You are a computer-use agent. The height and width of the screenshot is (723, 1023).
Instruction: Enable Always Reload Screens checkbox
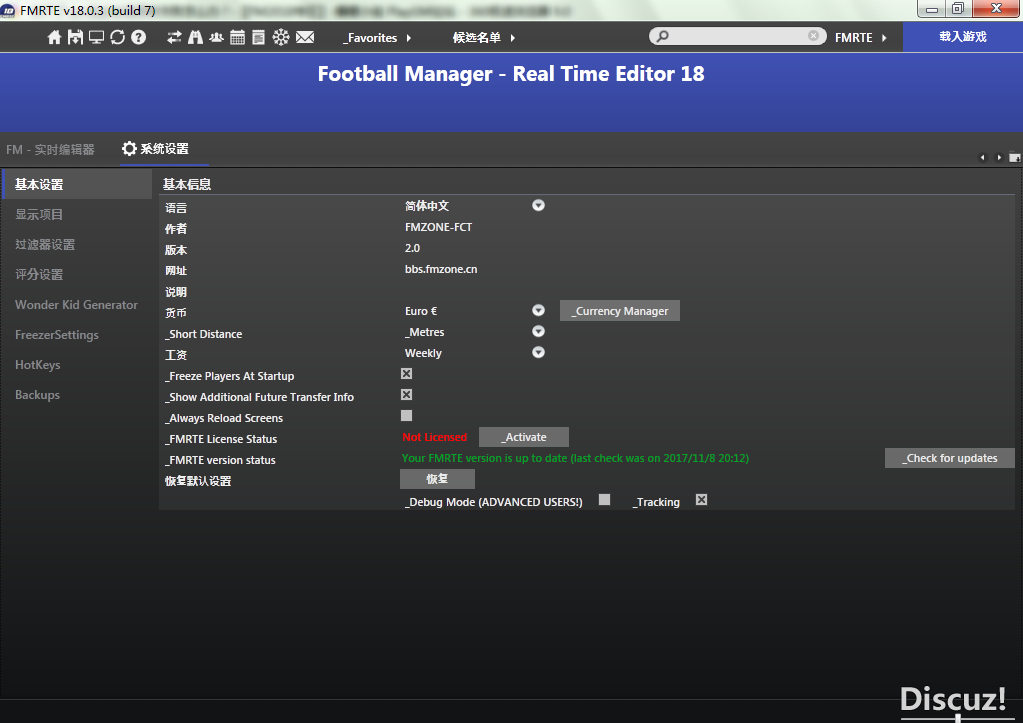click(406, 415)
